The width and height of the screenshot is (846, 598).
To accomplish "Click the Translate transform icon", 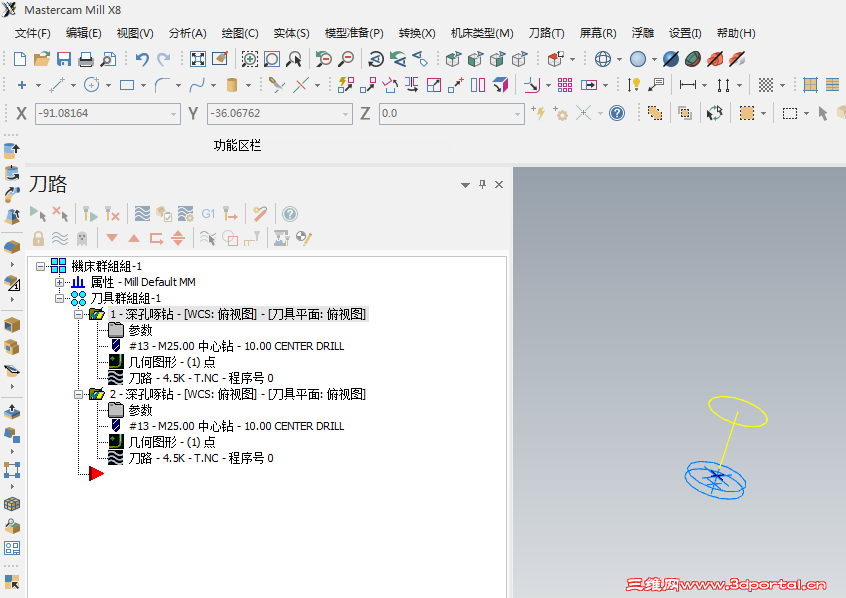I will tap(368, 85).
